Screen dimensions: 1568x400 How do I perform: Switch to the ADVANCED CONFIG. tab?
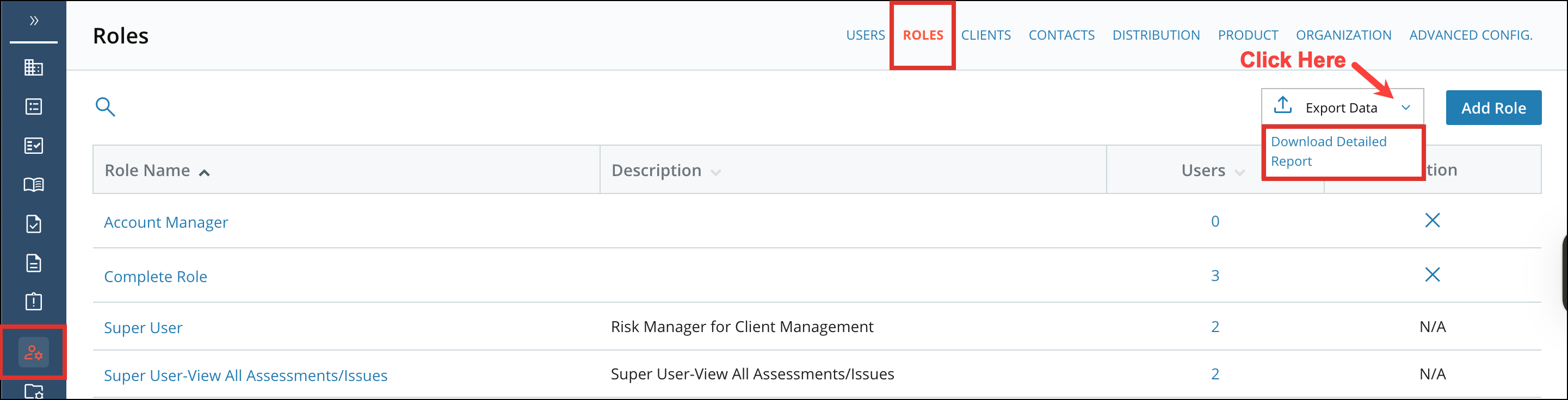pos(1471,35)
